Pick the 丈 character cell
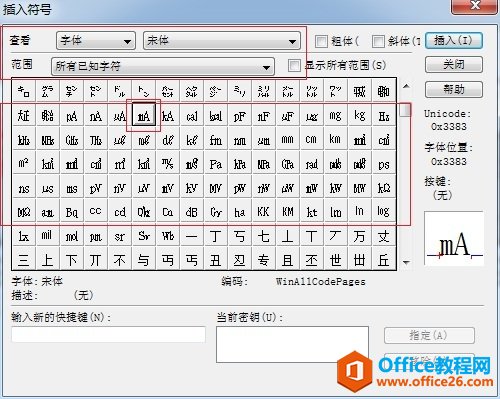 384,235
